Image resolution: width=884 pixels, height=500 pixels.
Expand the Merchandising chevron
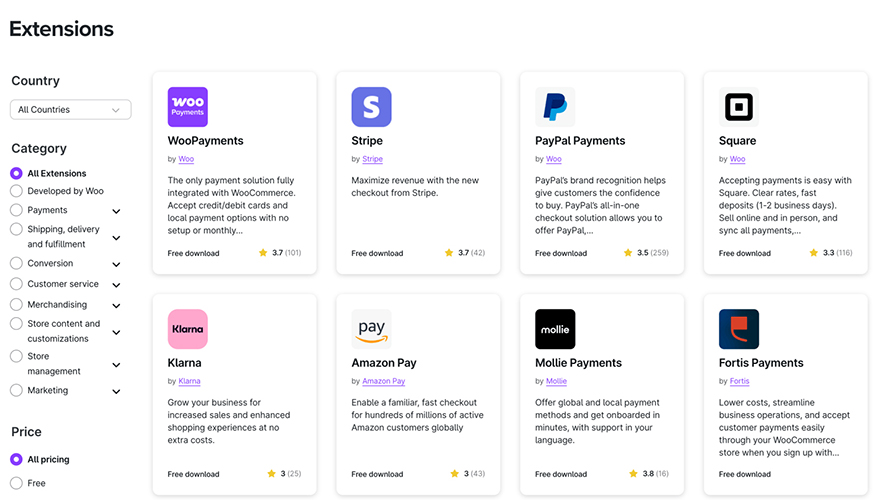click(x=116, y=306)
